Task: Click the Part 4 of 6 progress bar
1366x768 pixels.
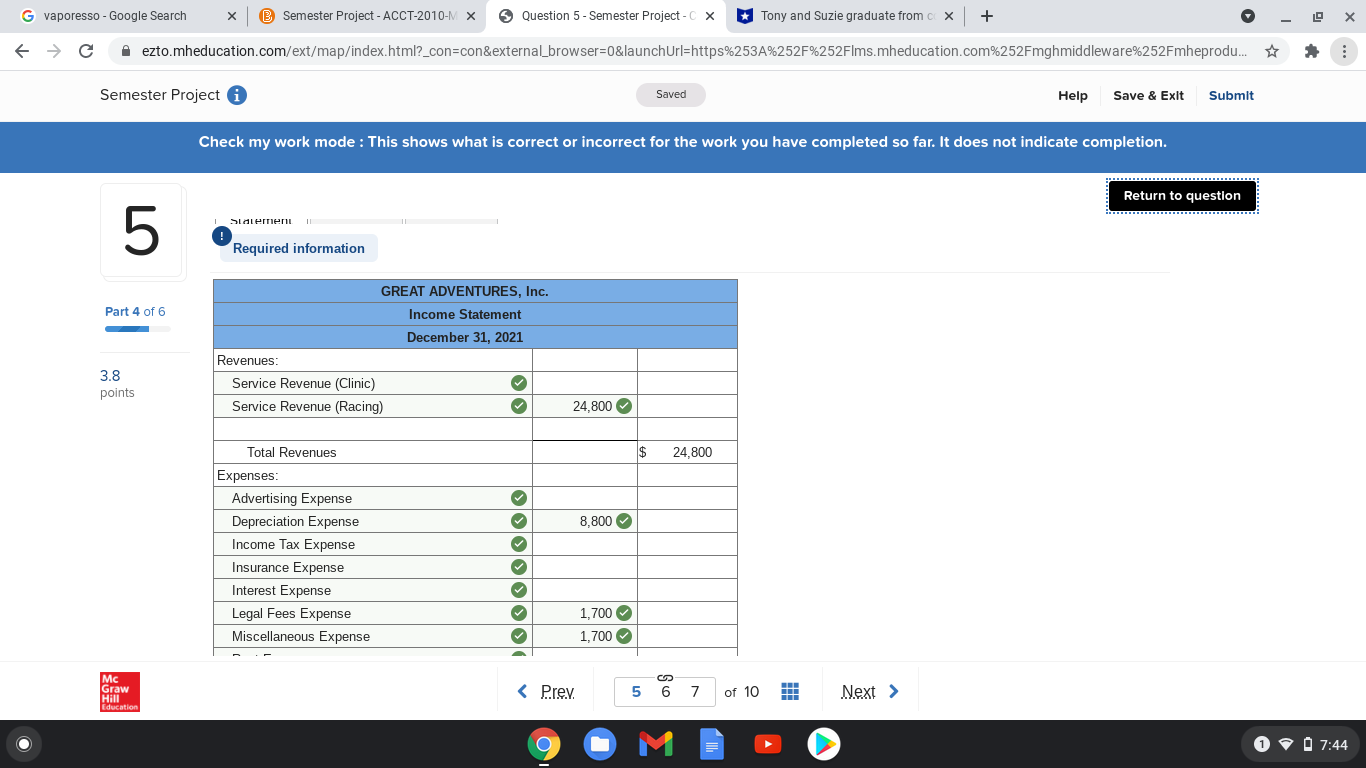Action: point(137,329)
